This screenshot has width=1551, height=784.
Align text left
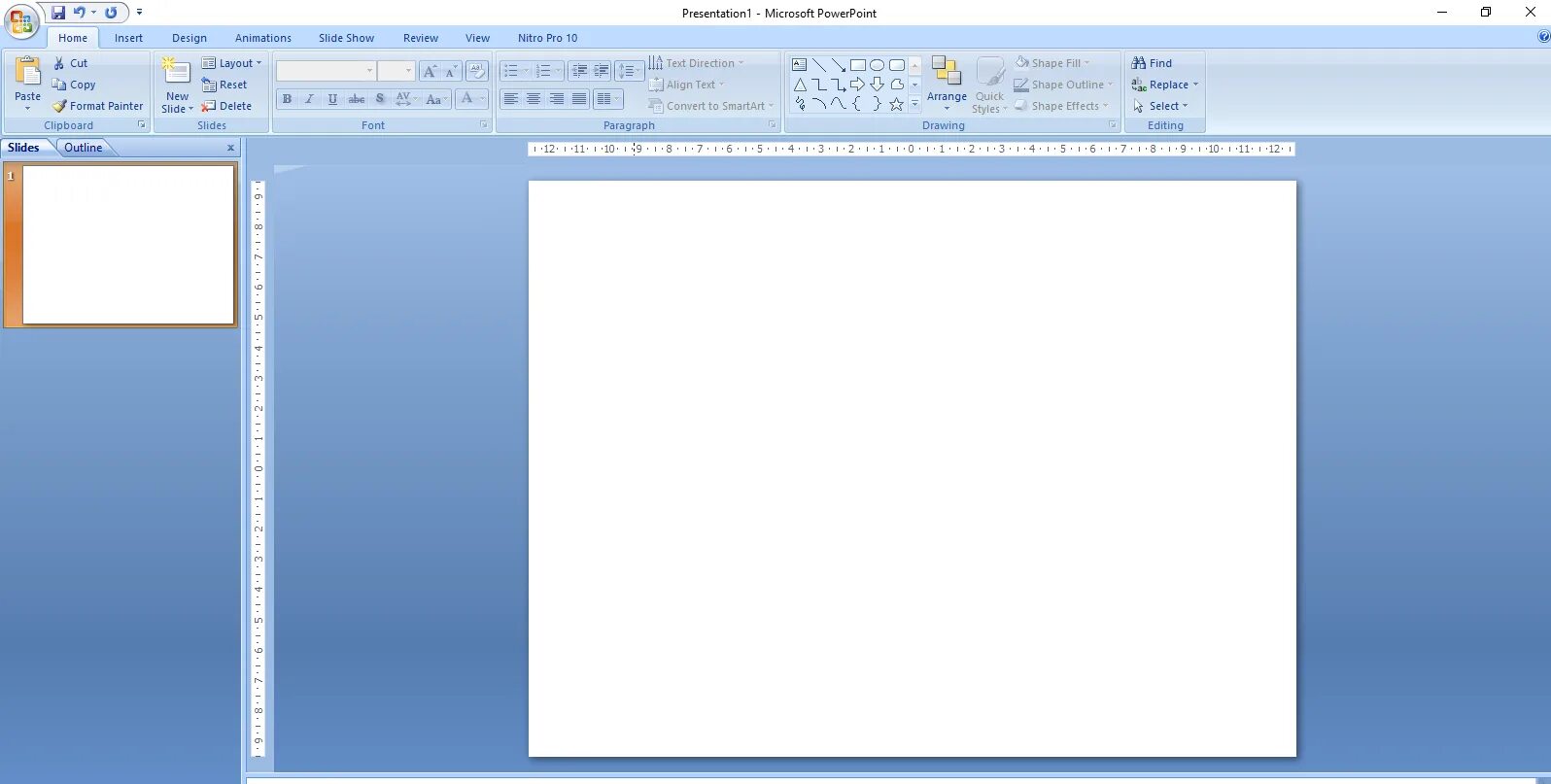(510, 99)
